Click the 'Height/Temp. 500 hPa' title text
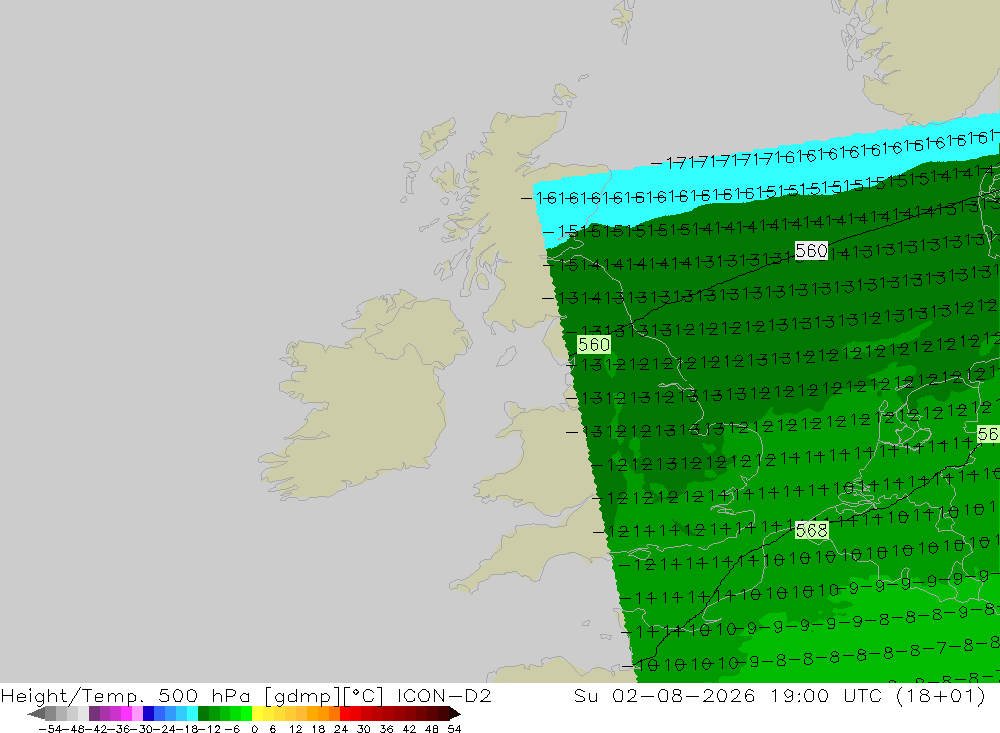Image resolution: width=1000 pixels, height=733 pixels. pos(126,695)
